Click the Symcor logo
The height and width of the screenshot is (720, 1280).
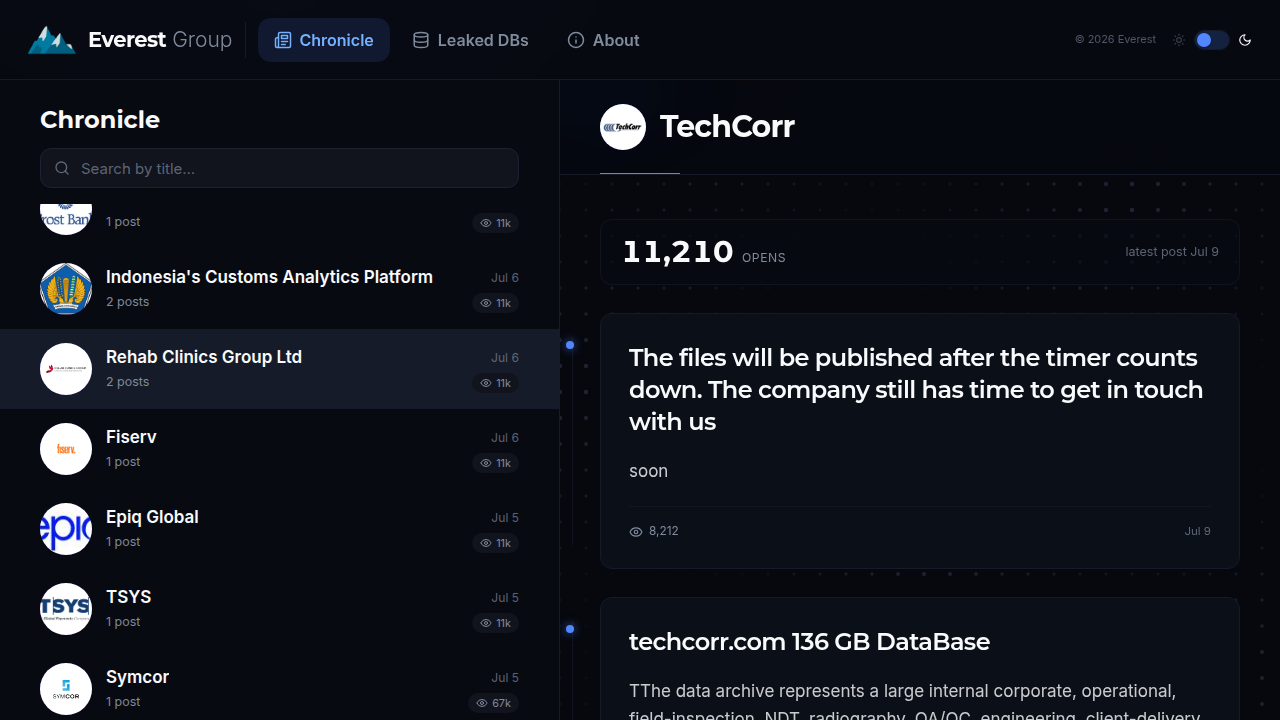(x=66, y=689)
